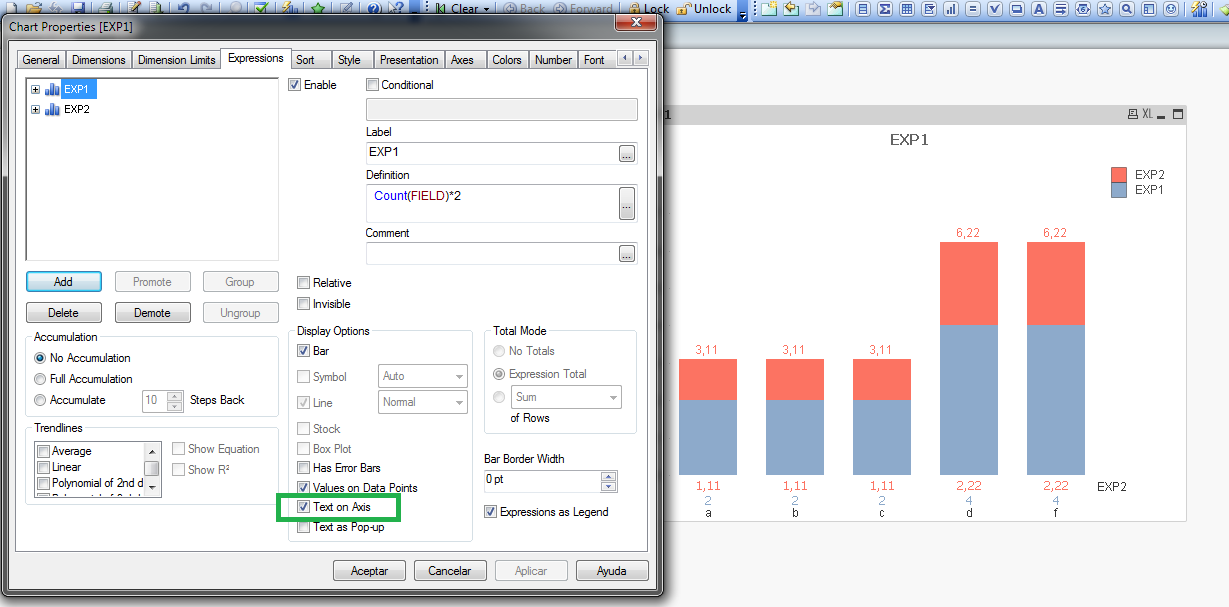Expand the EXP1 expression tree node
Screen dimensions: 1229x607
point(36,89)
